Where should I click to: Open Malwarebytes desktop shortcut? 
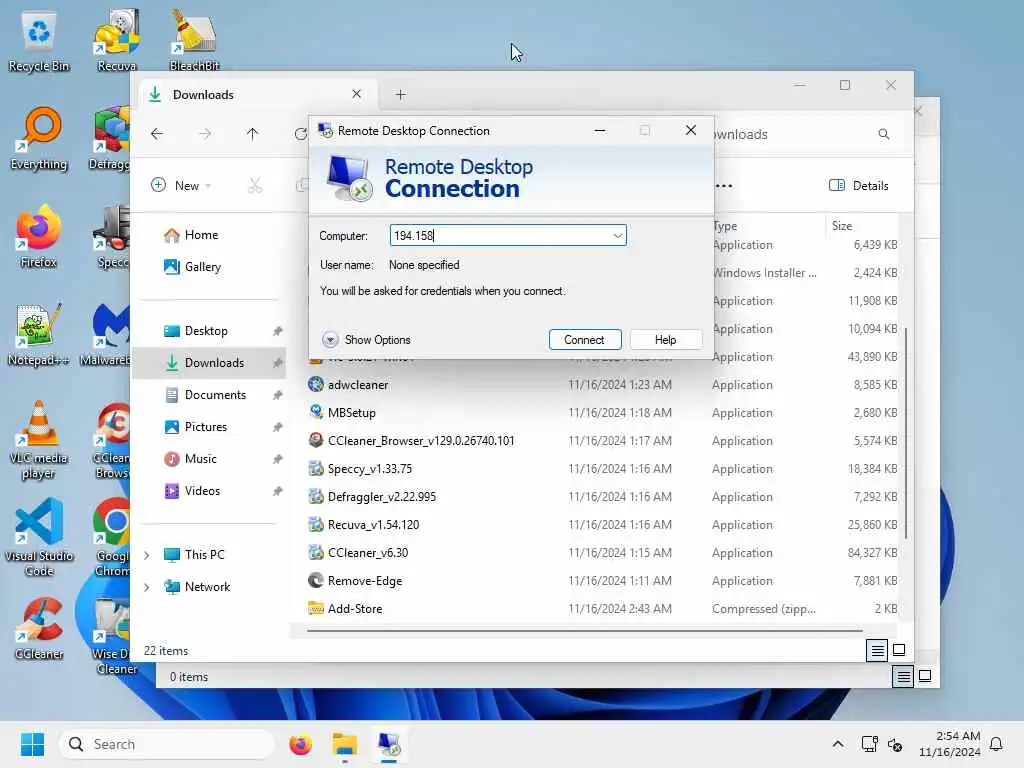click(107, 334)
